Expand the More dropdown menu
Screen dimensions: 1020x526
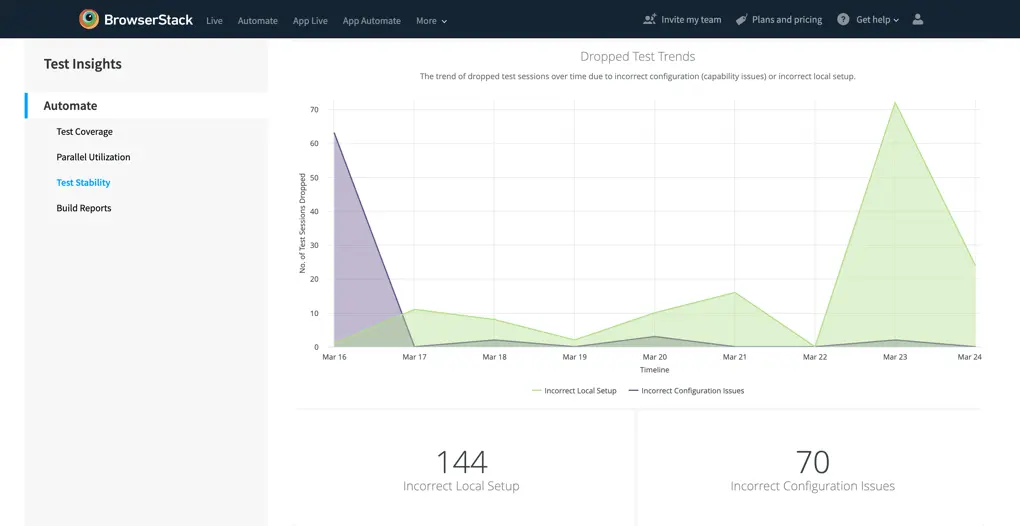(431, 21)
